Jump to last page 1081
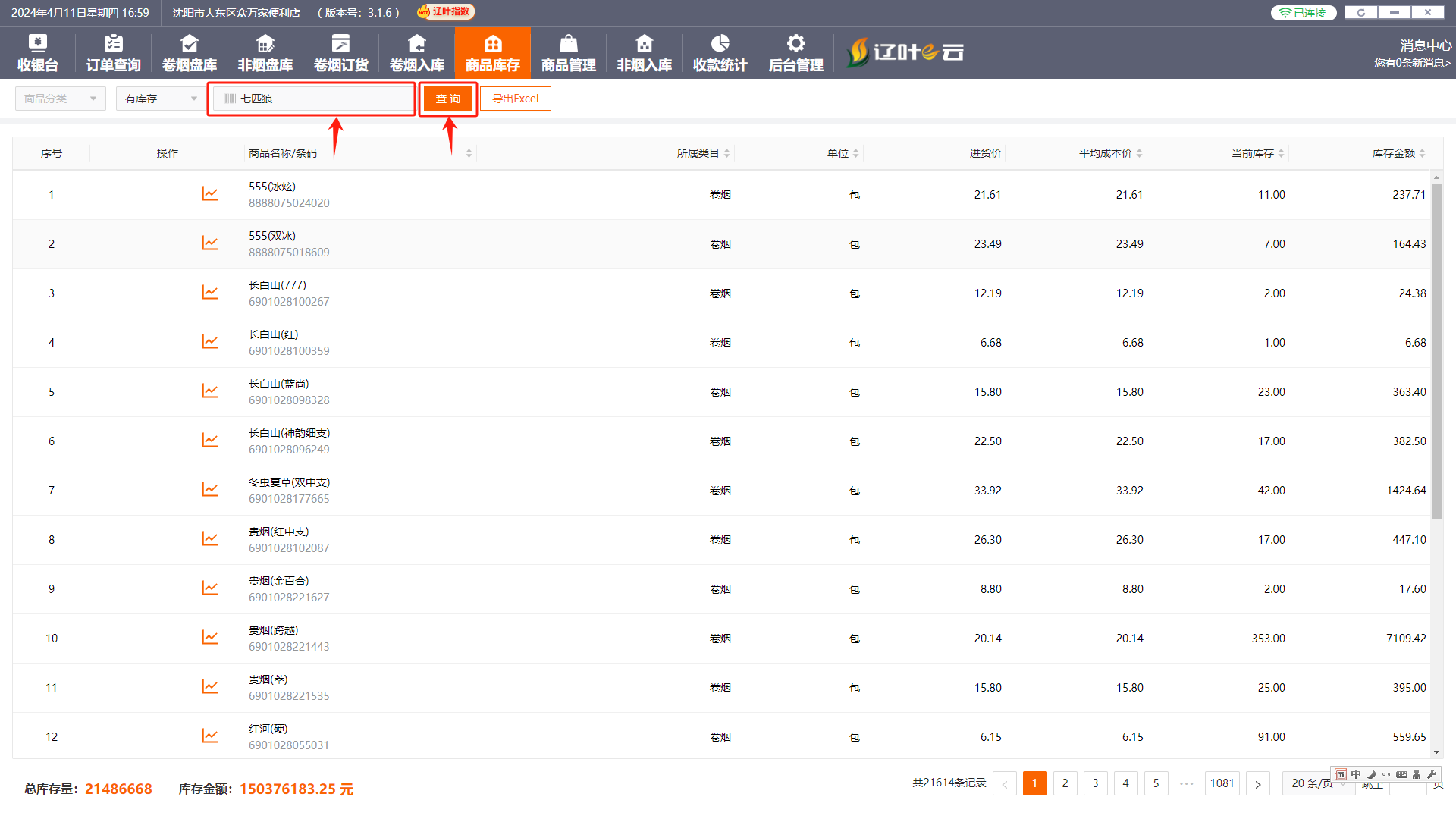The width and height of the screenshot is (1456, 819). [x=1222, y=783]
